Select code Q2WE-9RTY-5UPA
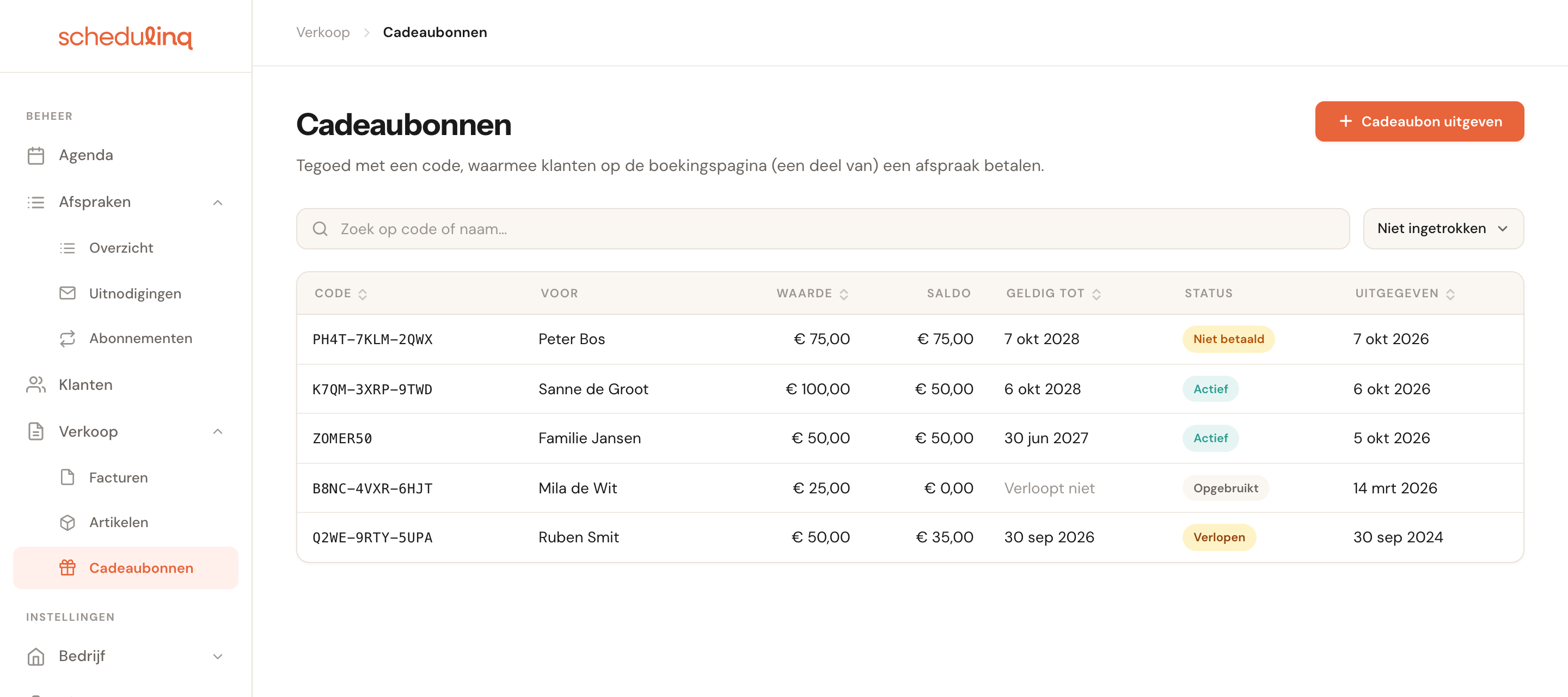This screenshot has width=1568, height=697. 372,538
